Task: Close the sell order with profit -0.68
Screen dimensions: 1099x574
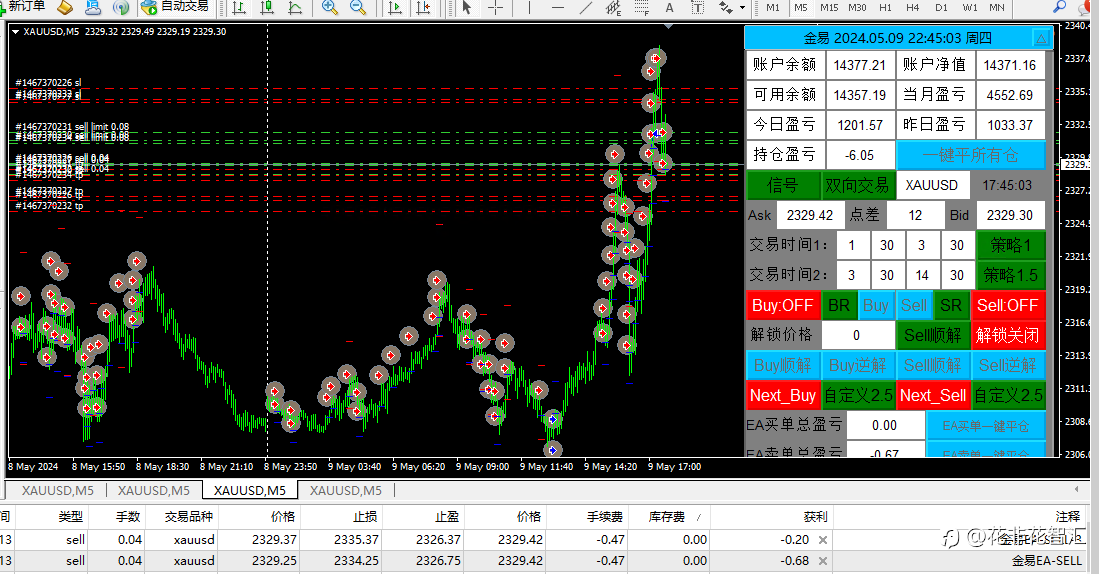Action: click(823, 561)
